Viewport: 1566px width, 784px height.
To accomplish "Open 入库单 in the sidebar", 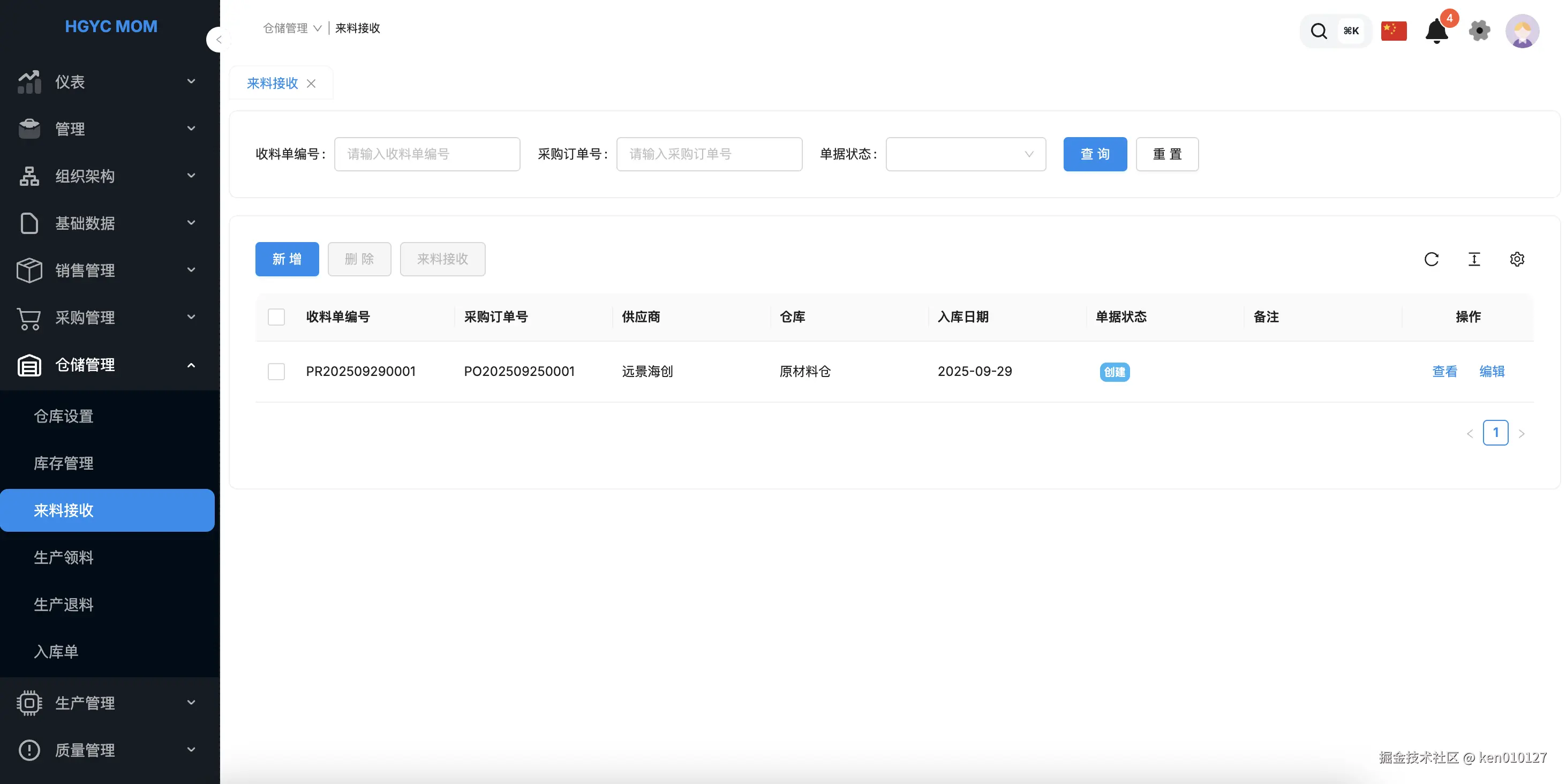I will click(56, 652).
